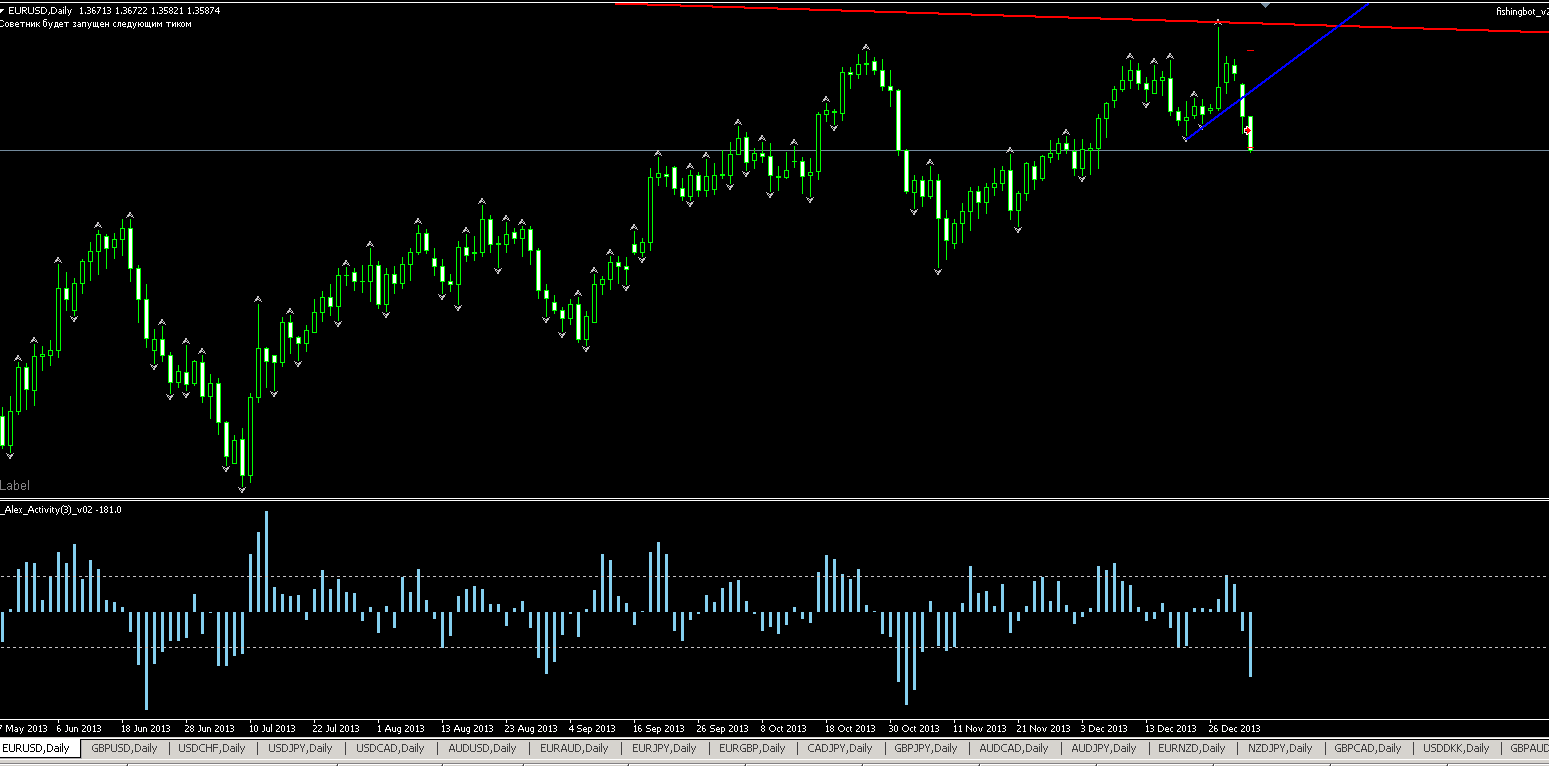Screen dimensions: 1549x766
Task: Open the AUDCAD,Daily chart tab
Action: (x=1014, y=748)
